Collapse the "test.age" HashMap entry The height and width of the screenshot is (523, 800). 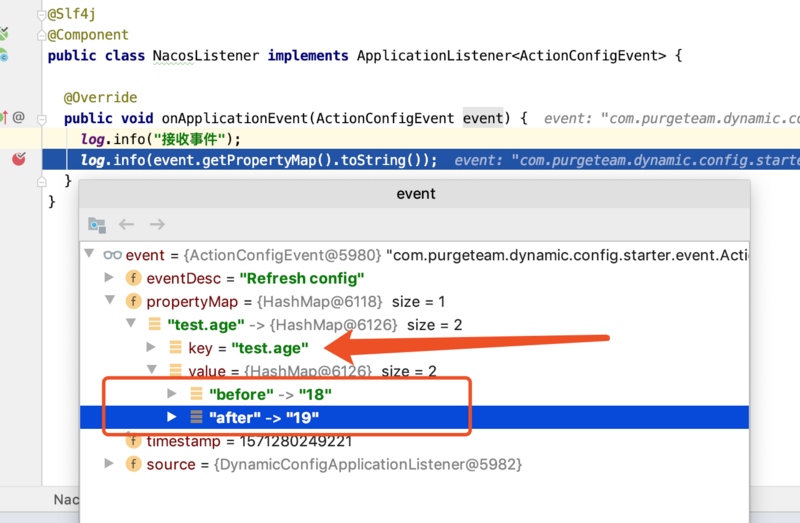pyautogui.click(x=131, y=322)
